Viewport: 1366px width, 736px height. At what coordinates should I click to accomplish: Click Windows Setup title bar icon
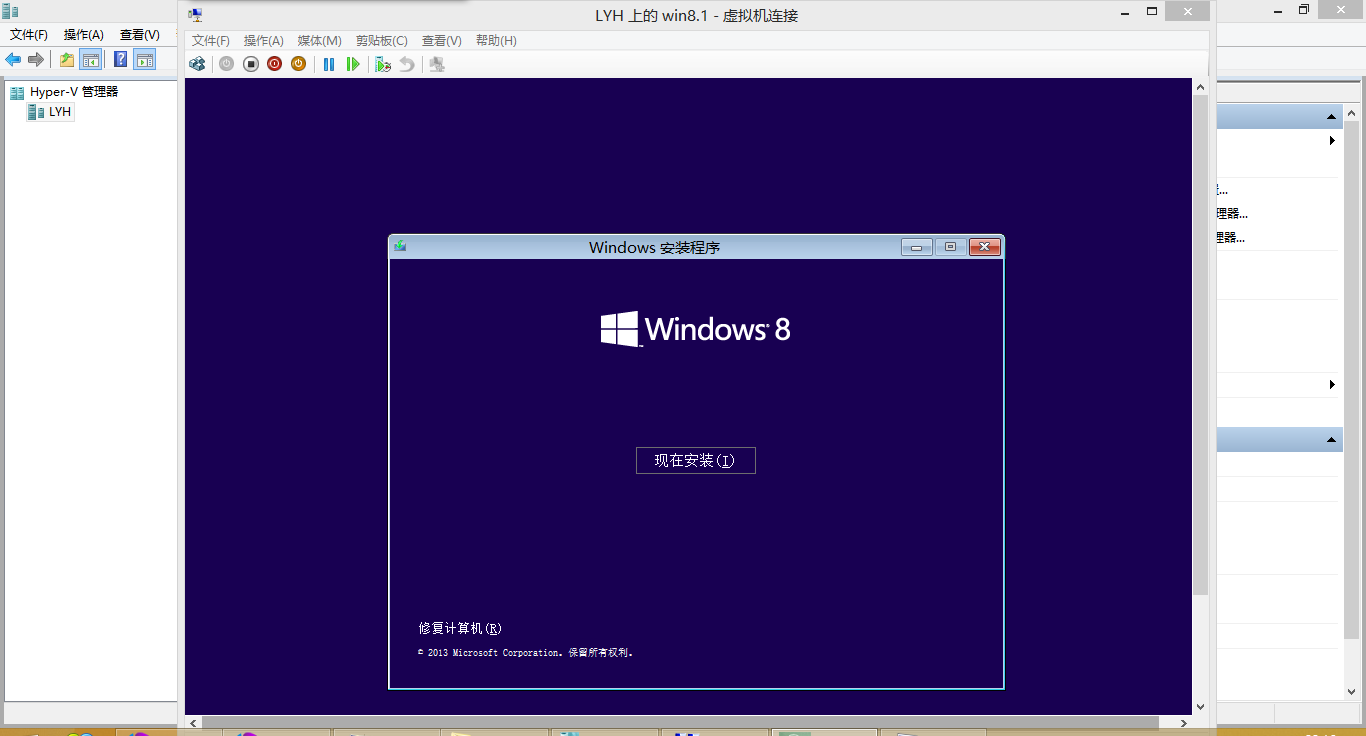pos(400,246)
